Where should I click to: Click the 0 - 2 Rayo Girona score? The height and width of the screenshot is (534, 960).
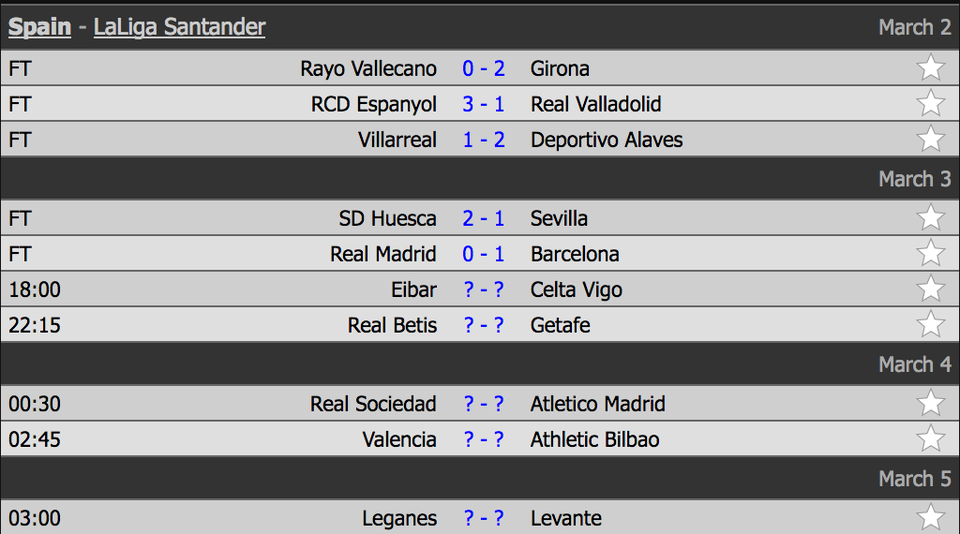[483, 68]
